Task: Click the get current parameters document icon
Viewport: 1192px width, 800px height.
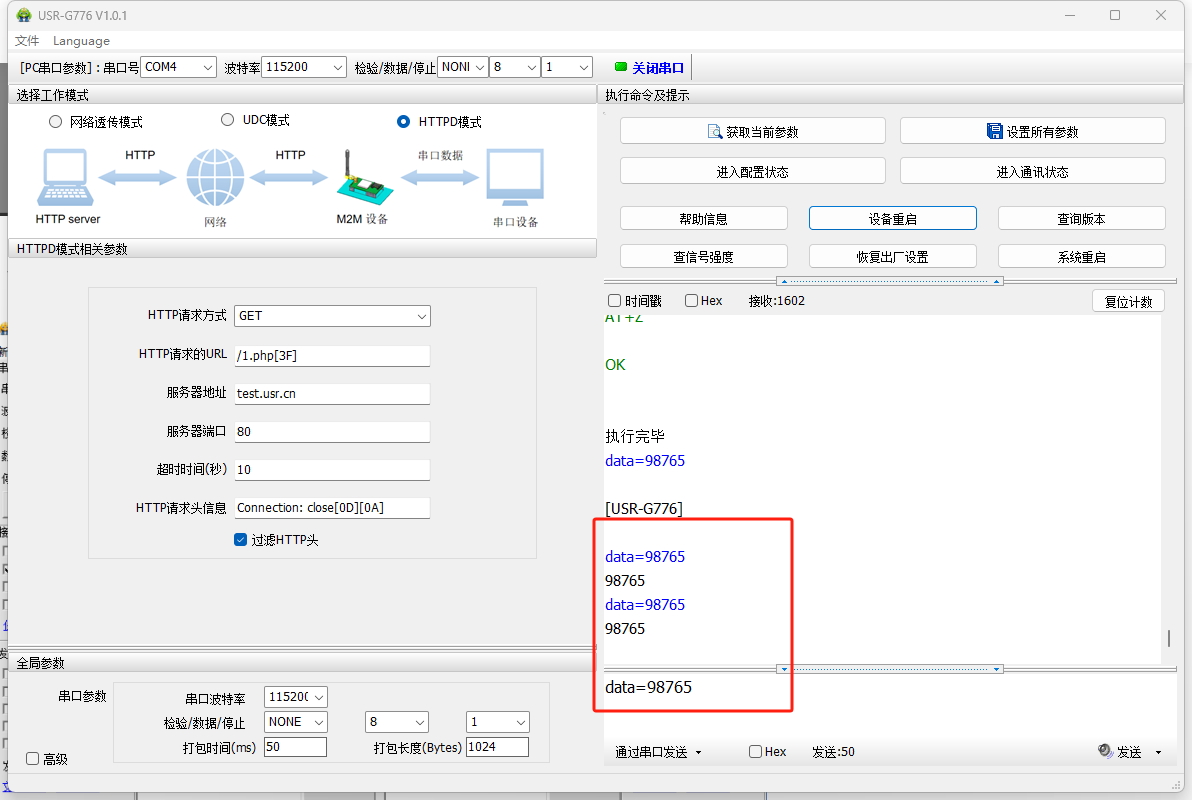Action: click(715, 132)
